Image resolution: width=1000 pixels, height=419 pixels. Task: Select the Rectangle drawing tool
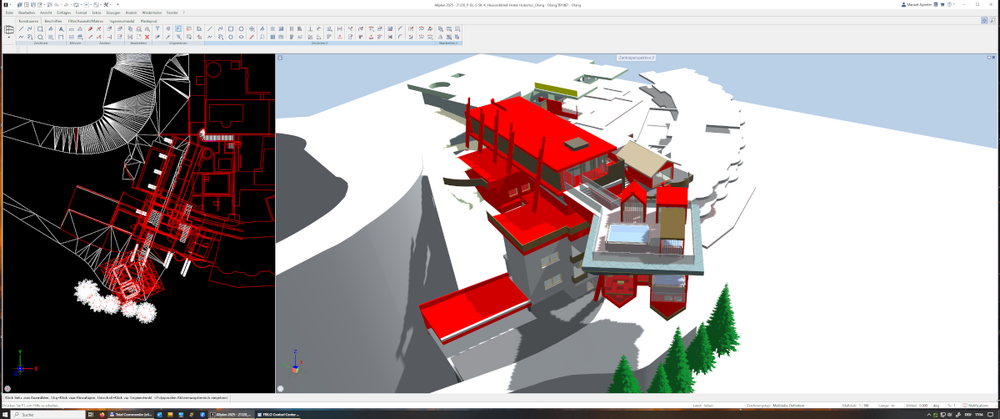[x=231, y=29]
